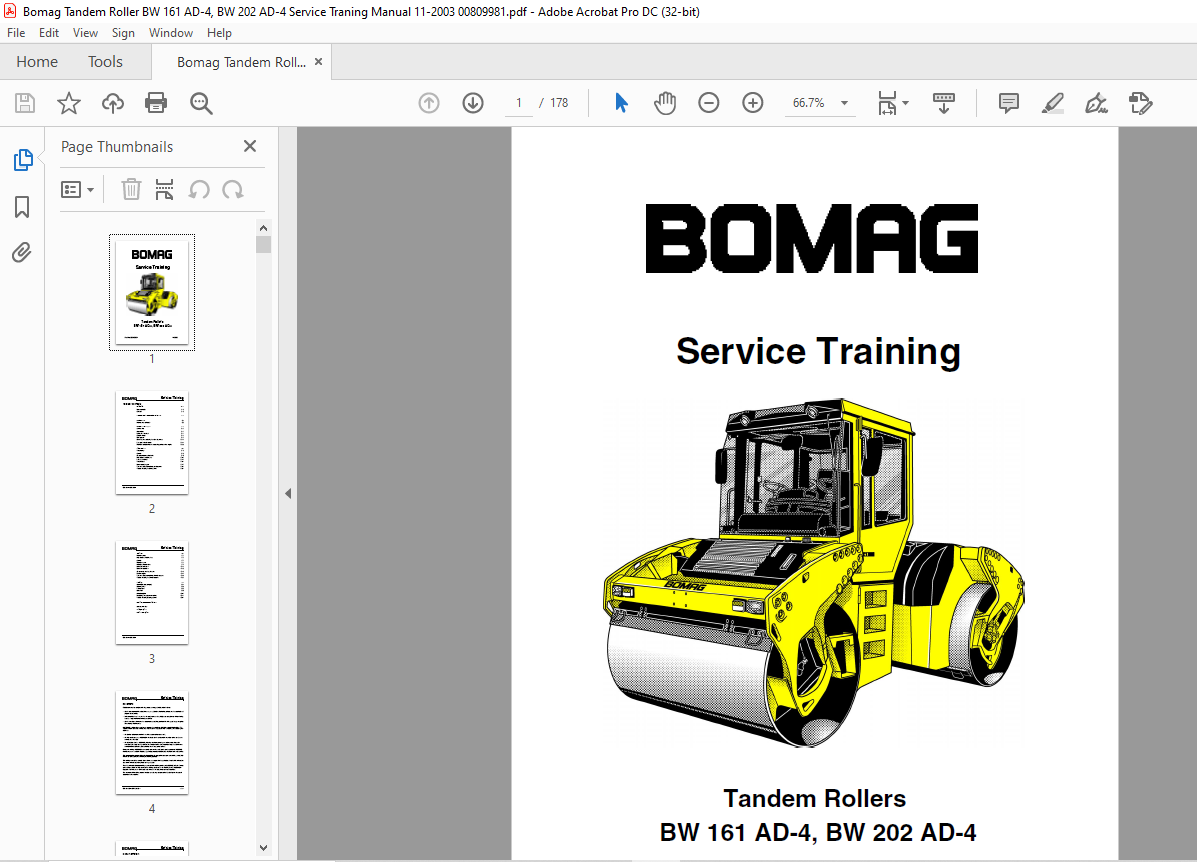This screenshot has width=1197, height=862.
Task: Click the thumbnail panel scrollbar handle
Action: [263, 245]
